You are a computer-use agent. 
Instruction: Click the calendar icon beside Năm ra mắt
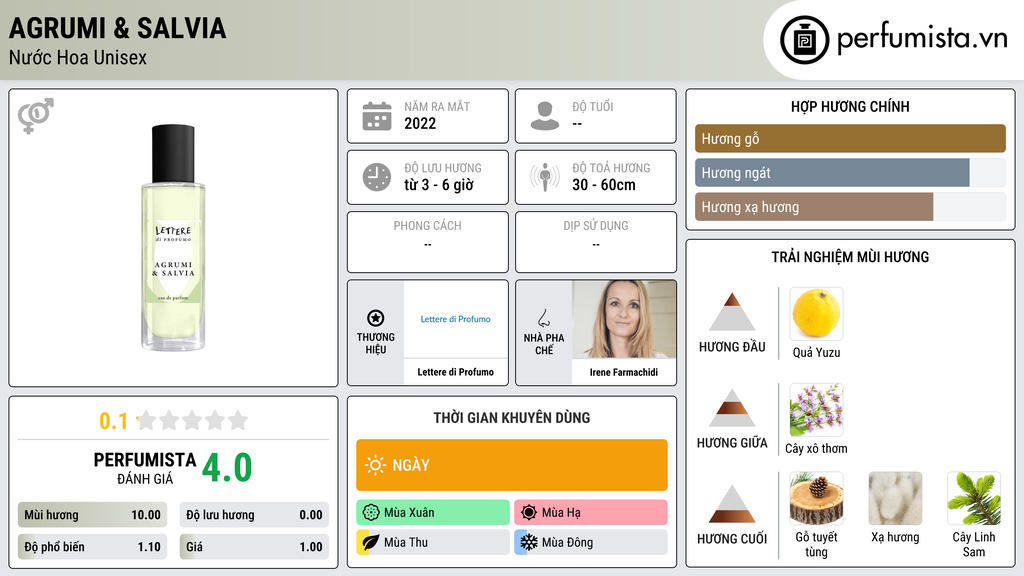(377, 116)
